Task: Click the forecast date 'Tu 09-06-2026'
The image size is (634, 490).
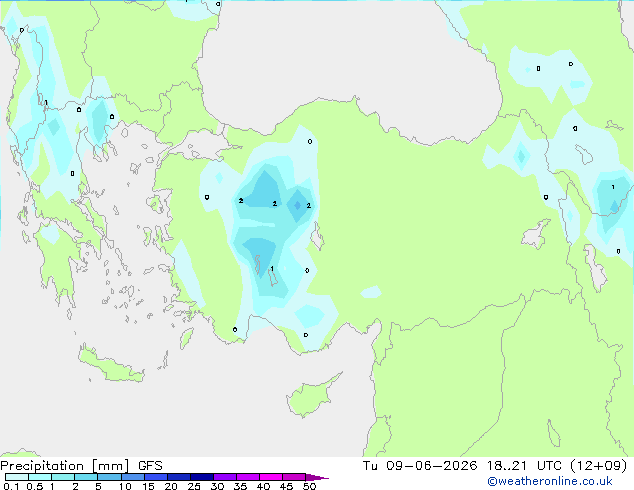Action: coord(420,466)
